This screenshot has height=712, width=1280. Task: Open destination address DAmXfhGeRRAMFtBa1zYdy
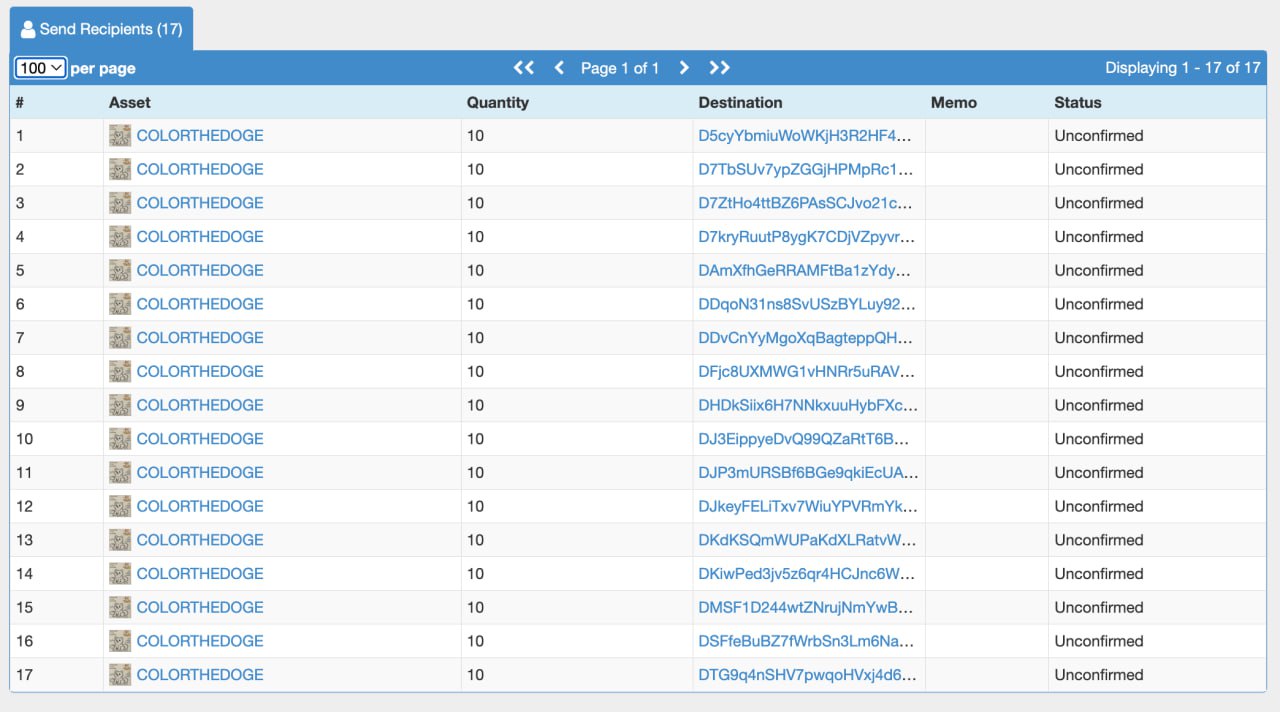pyautogui.click(x=806, y=270)
